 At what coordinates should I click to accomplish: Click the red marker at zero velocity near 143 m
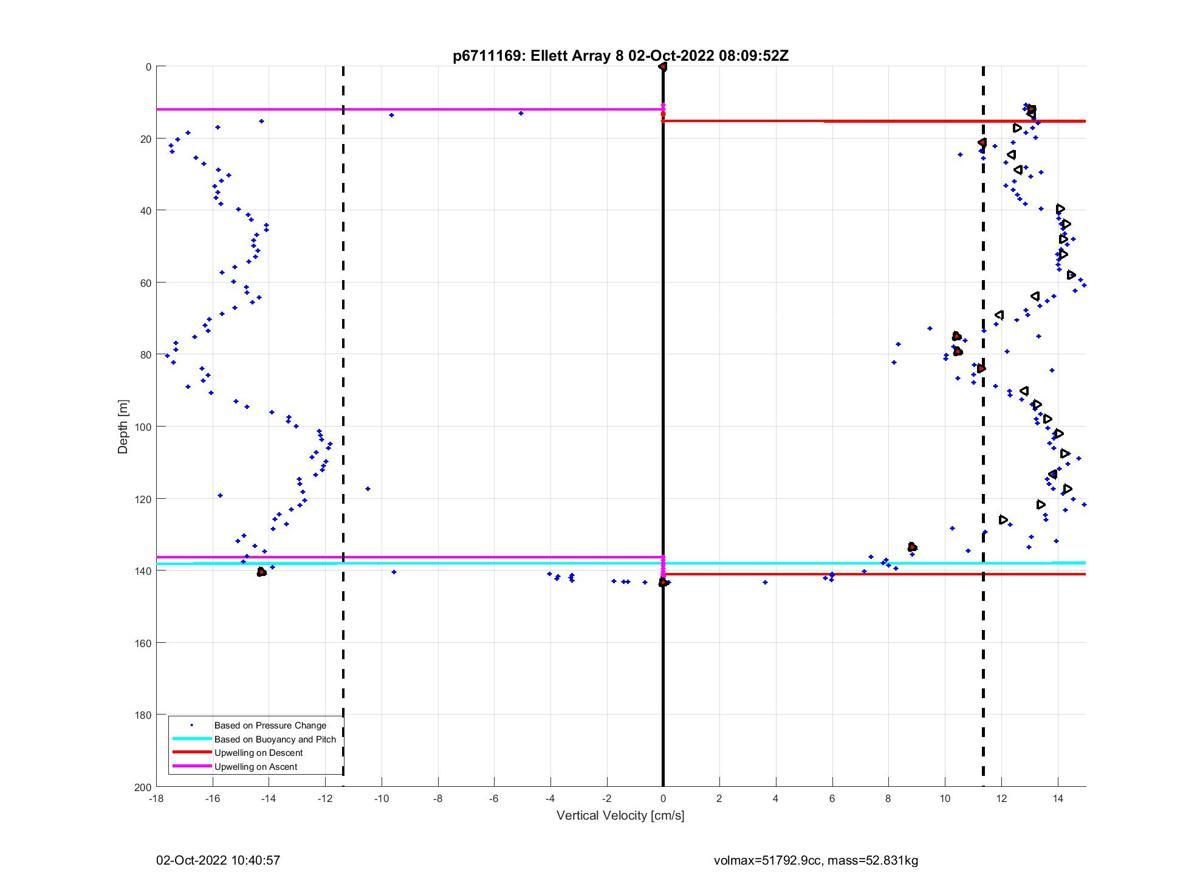coord(663,582)
